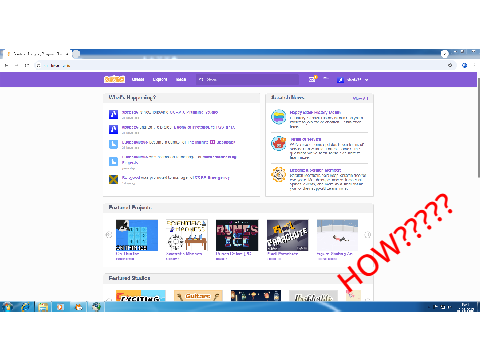Click the page vertical scrollbar
Viewport: 480px width, 360px height.
point(478,127)
